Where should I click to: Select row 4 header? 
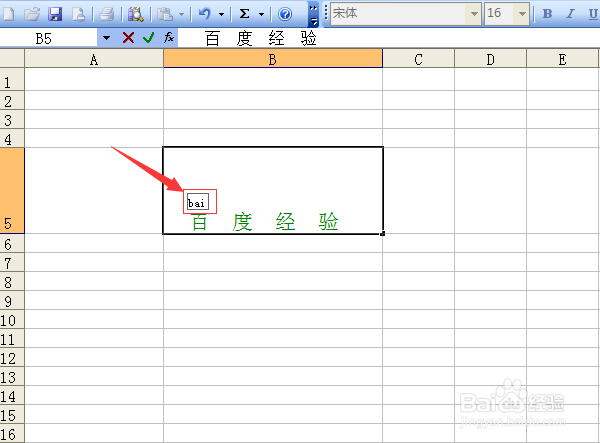coord(12,138)
